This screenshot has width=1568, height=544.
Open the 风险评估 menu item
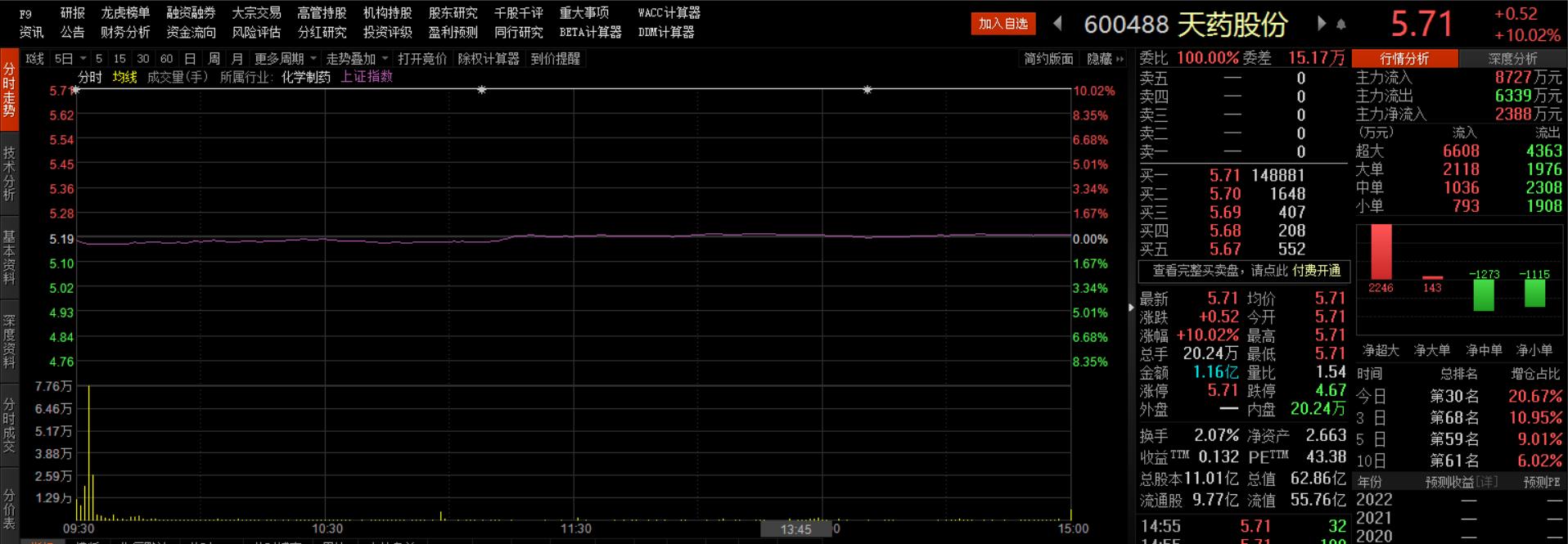coord(256,33)
